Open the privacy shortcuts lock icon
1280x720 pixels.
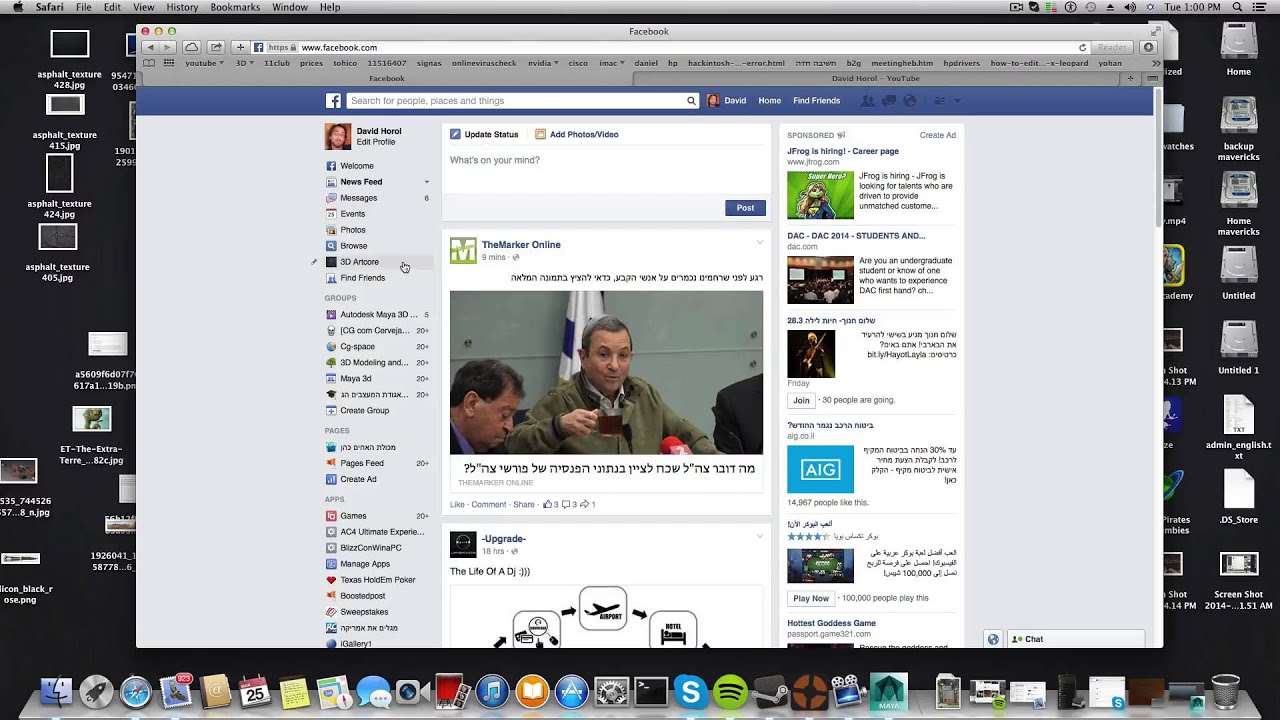[x=939, y=101]
